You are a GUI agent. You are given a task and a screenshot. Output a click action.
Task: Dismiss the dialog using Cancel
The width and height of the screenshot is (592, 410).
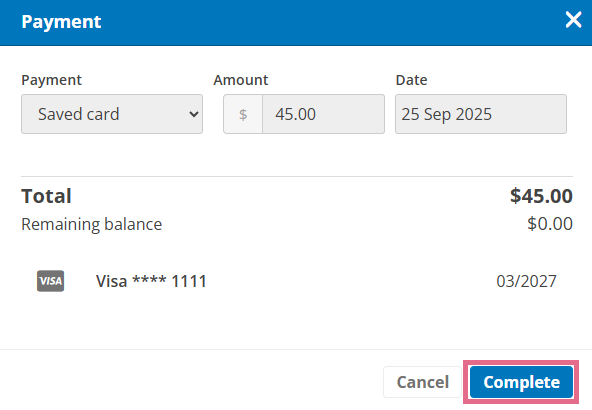click(422, 382)
